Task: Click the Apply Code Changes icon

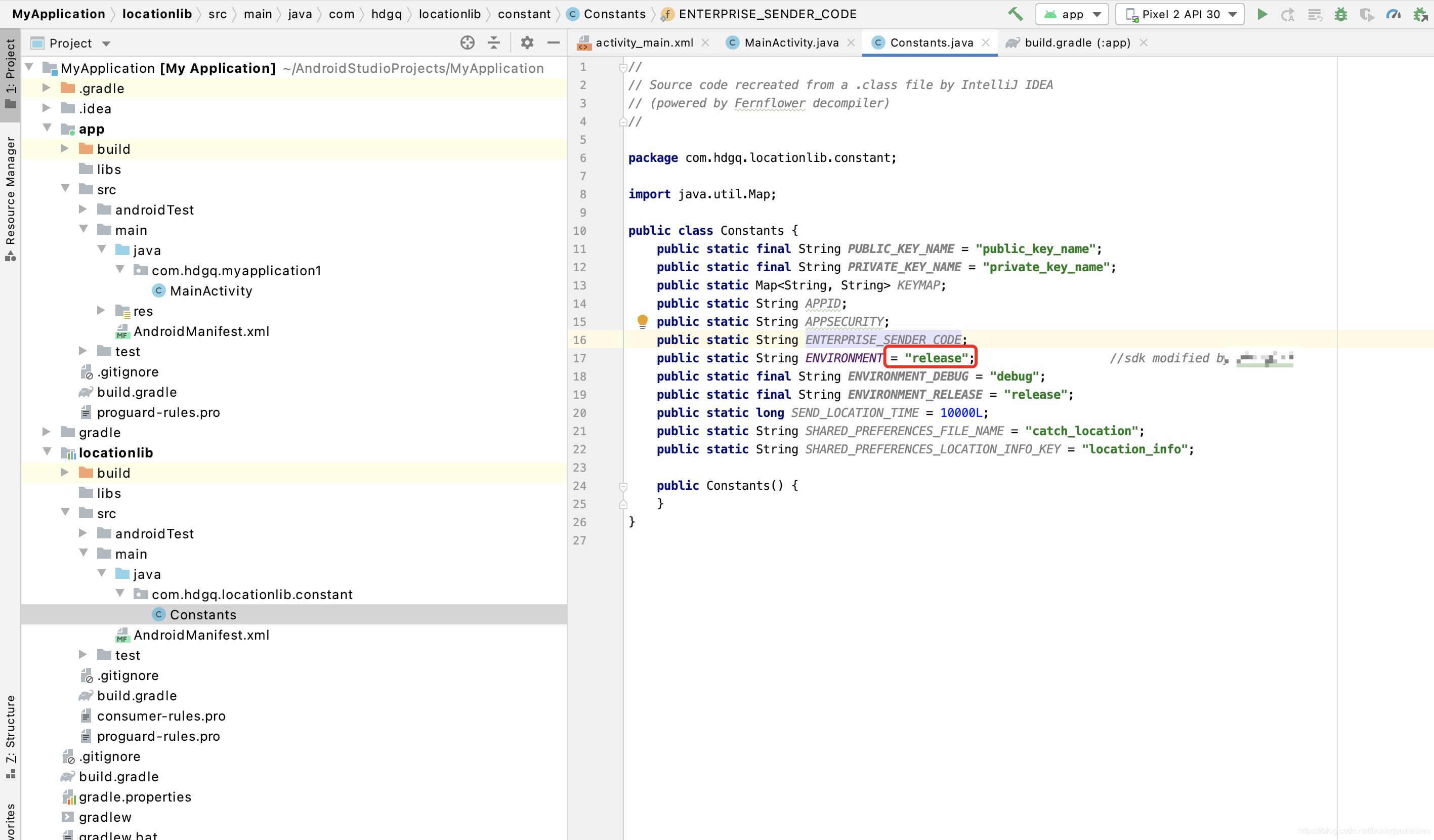Action: (x=1315, y=14)
